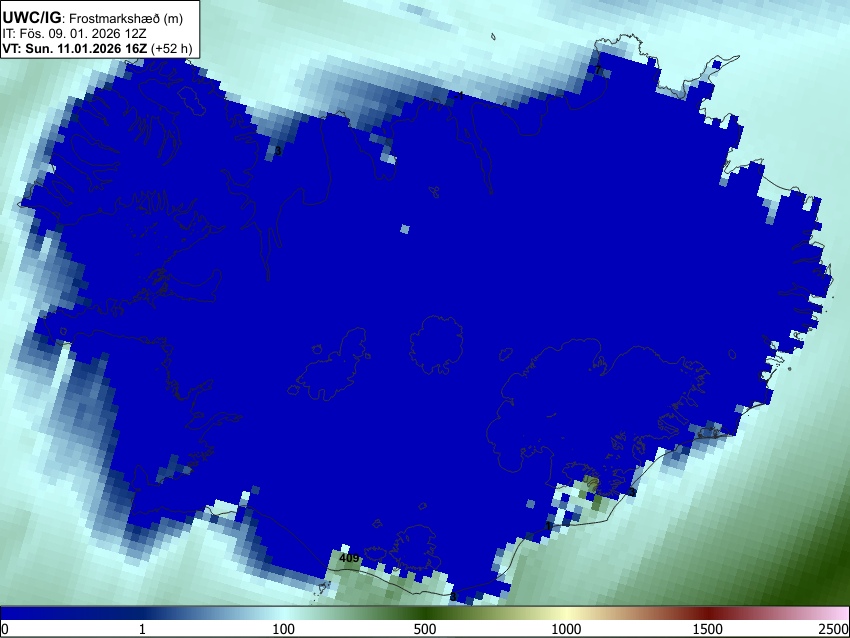Click the 500 tick label on the legend
The image size is (850, 638).
pyautogui.click(x=425, y=629)
